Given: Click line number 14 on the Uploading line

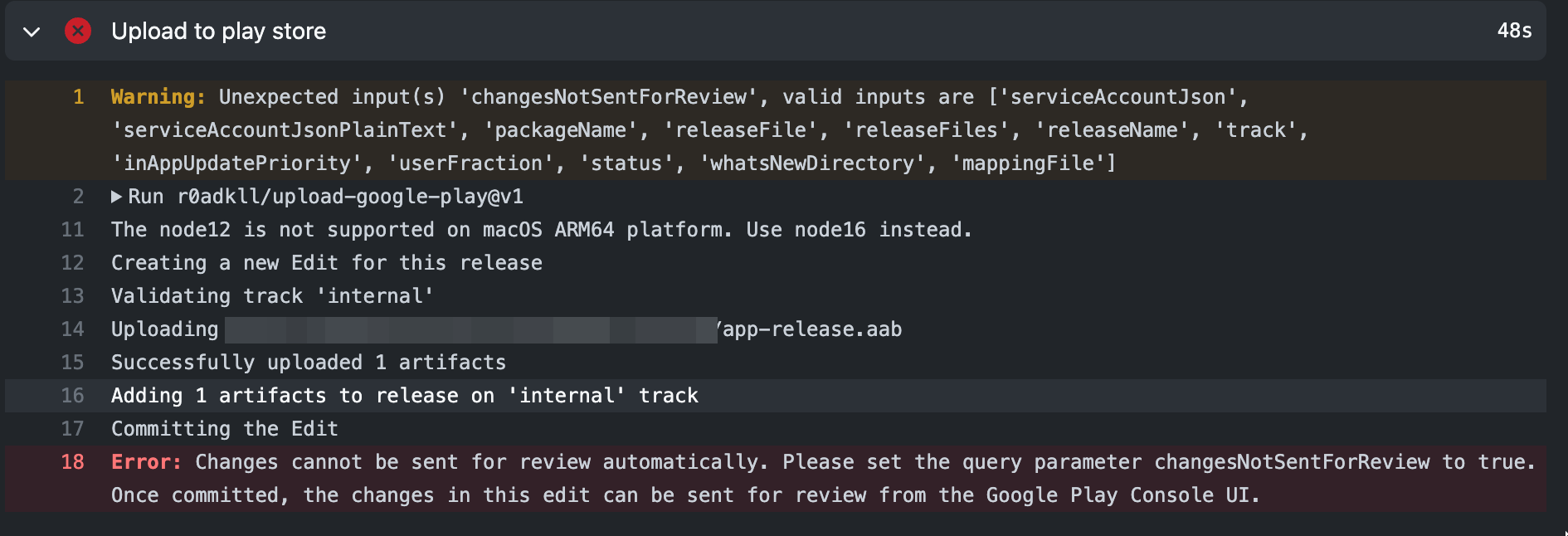Looking at the screenshot, I should [x=71, y=329].
